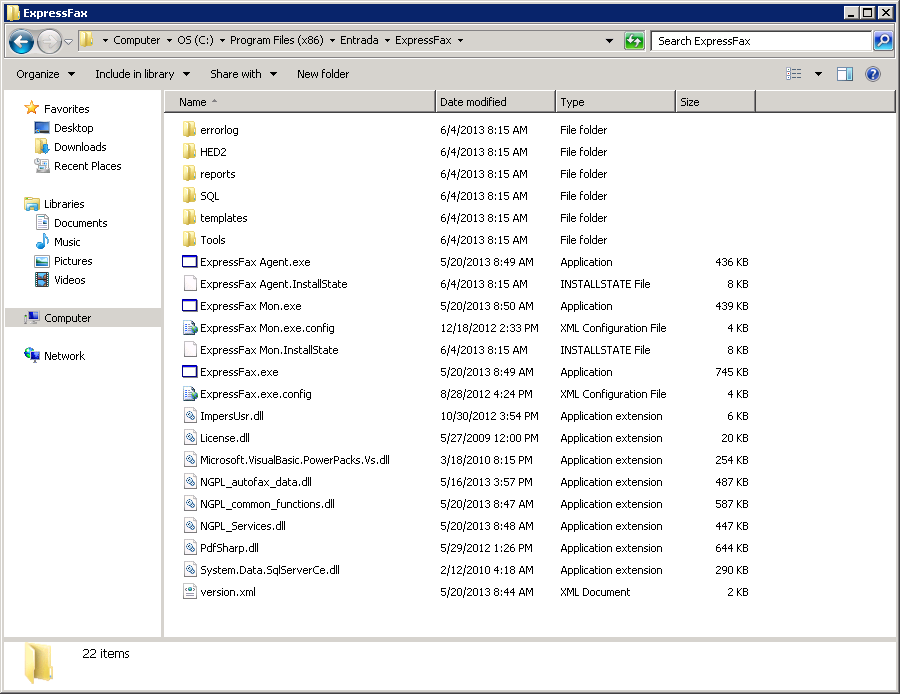Toggle the preview pane icon
This screenshot has width=900, height=694.
tap(845, 74)
